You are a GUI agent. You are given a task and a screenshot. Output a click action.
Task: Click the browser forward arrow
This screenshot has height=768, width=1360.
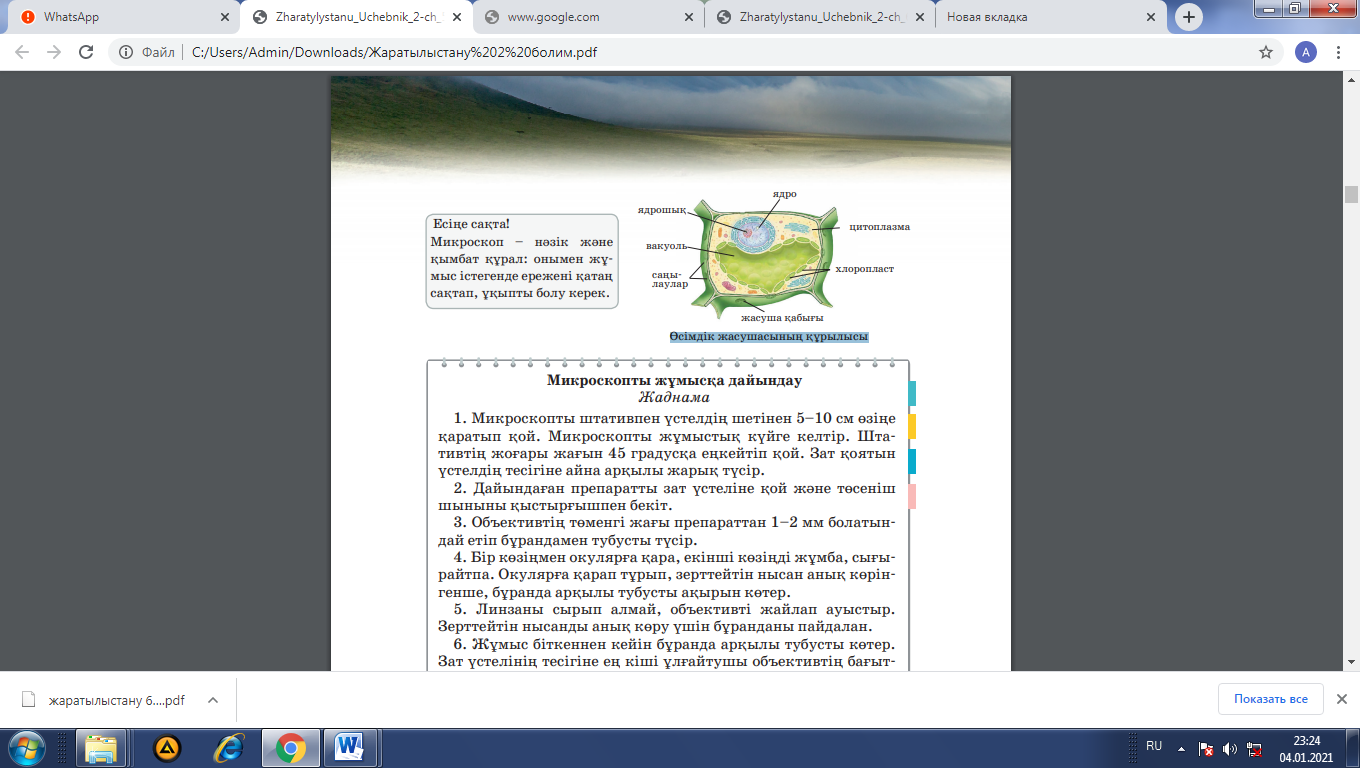pos(54,52)
